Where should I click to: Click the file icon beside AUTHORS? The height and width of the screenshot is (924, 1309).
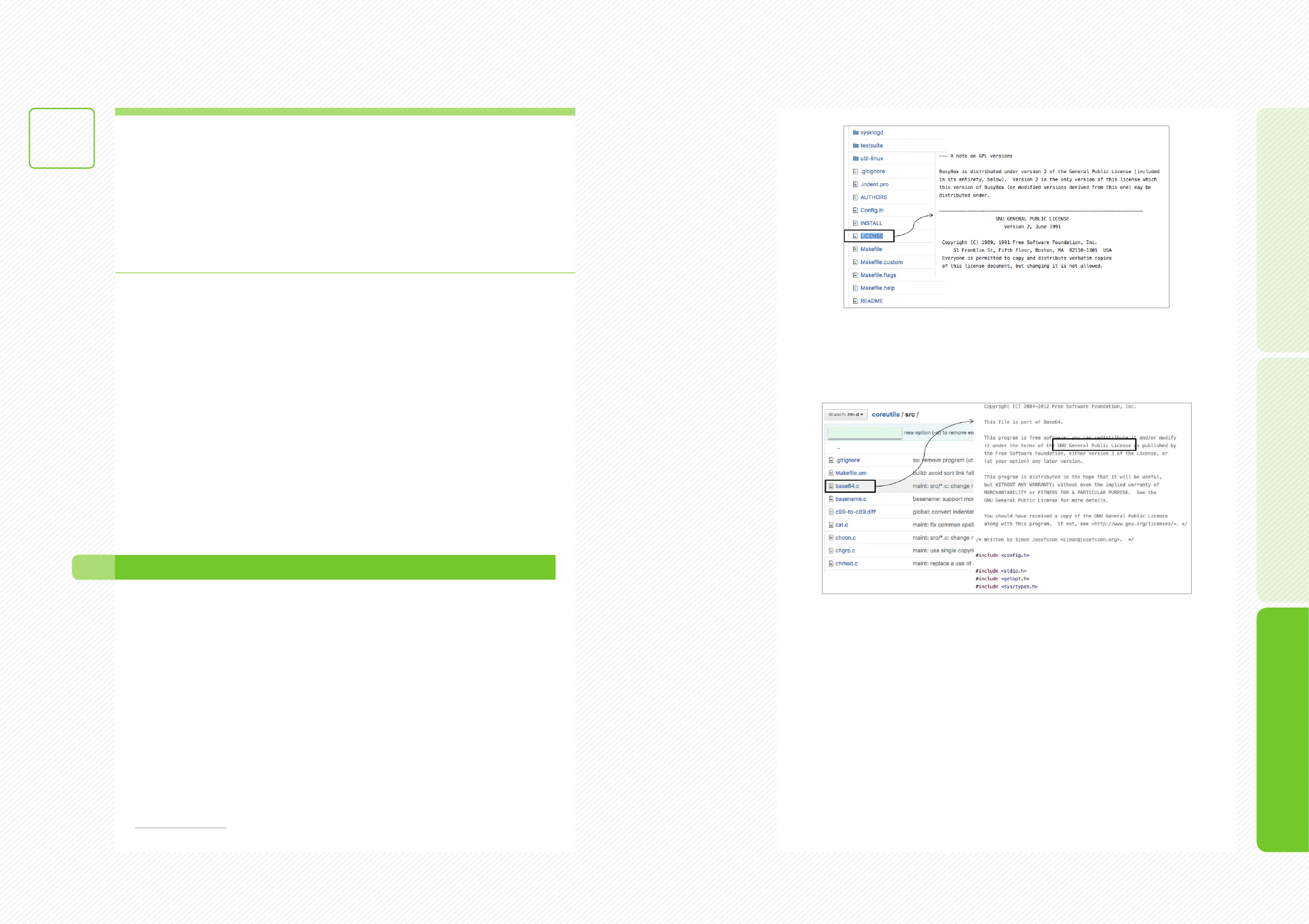[856, 197]
